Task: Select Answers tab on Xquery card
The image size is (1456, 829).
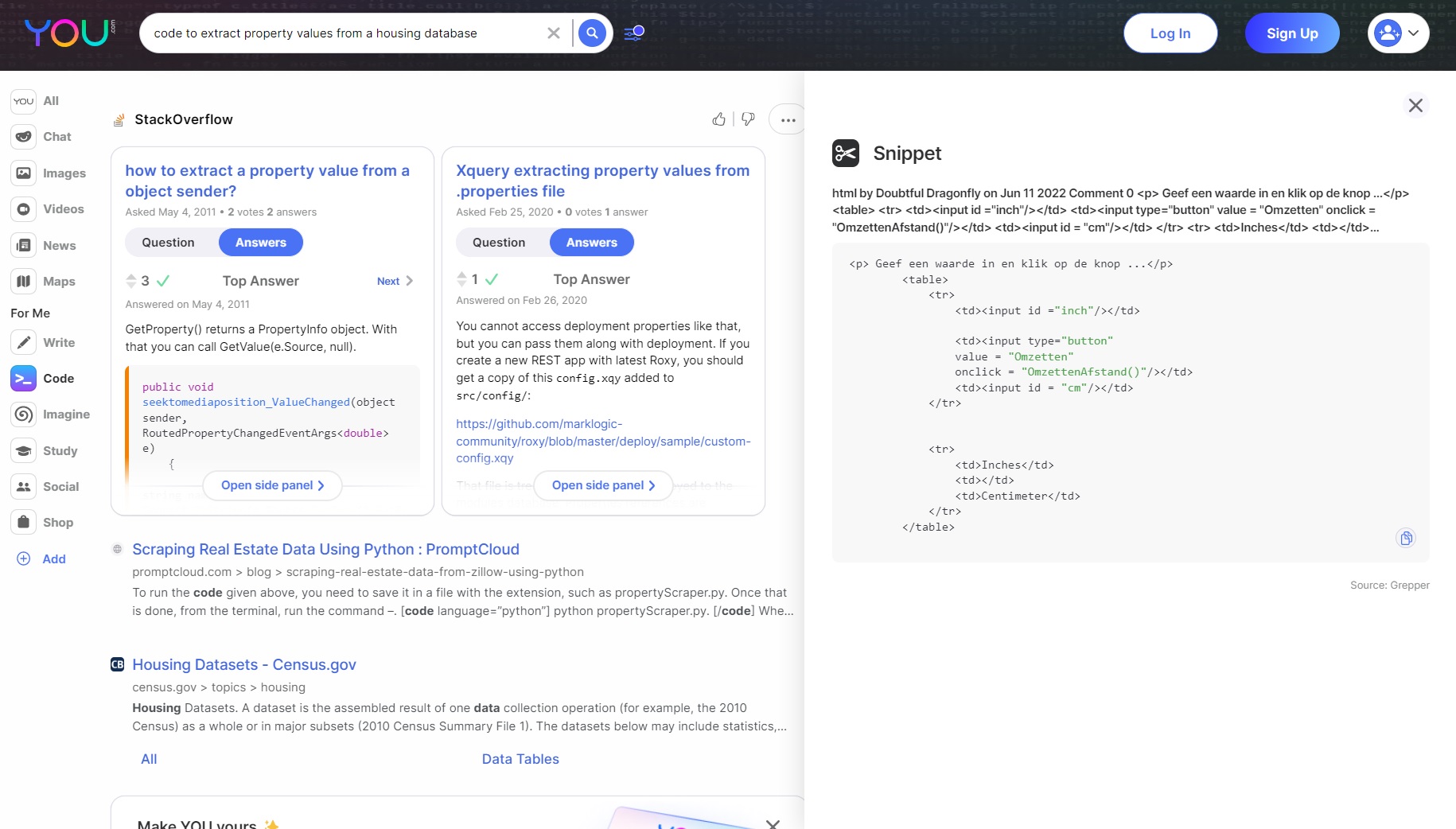Action: coord(591,243)
